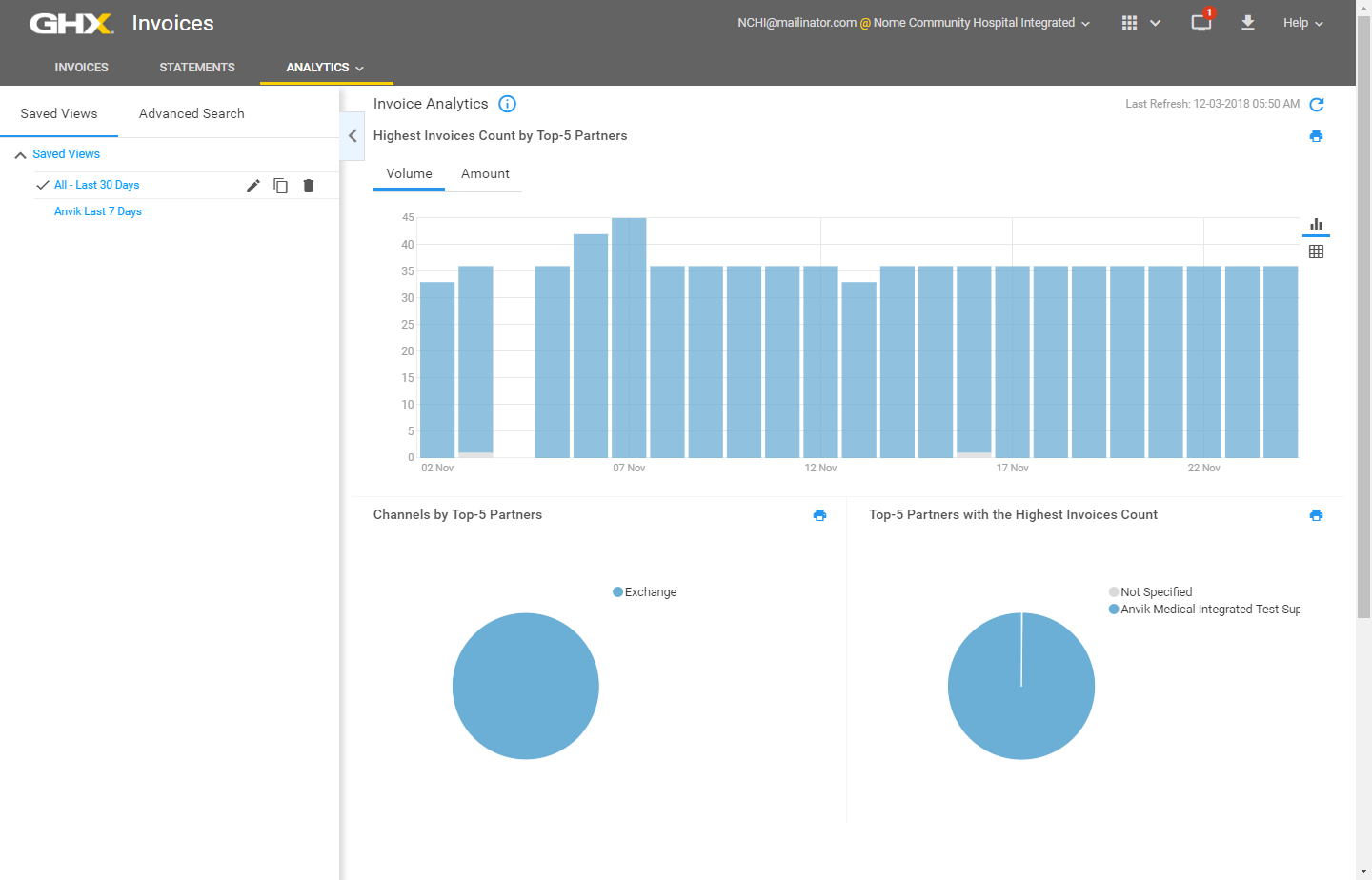Collapse the Saved Views tree section
Screen dimensions: 1372x880
[x=20, y=154]
